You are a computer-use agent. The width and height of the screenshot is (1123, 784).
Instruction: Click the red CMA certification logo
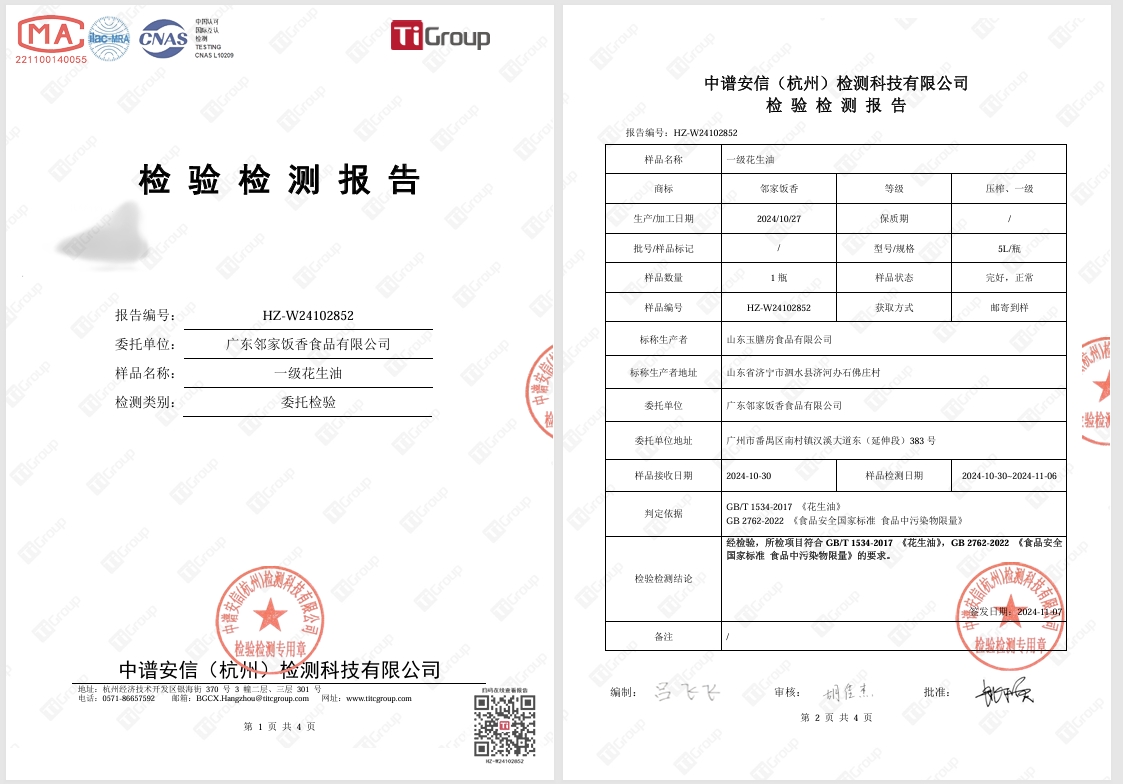coord(50,35)
